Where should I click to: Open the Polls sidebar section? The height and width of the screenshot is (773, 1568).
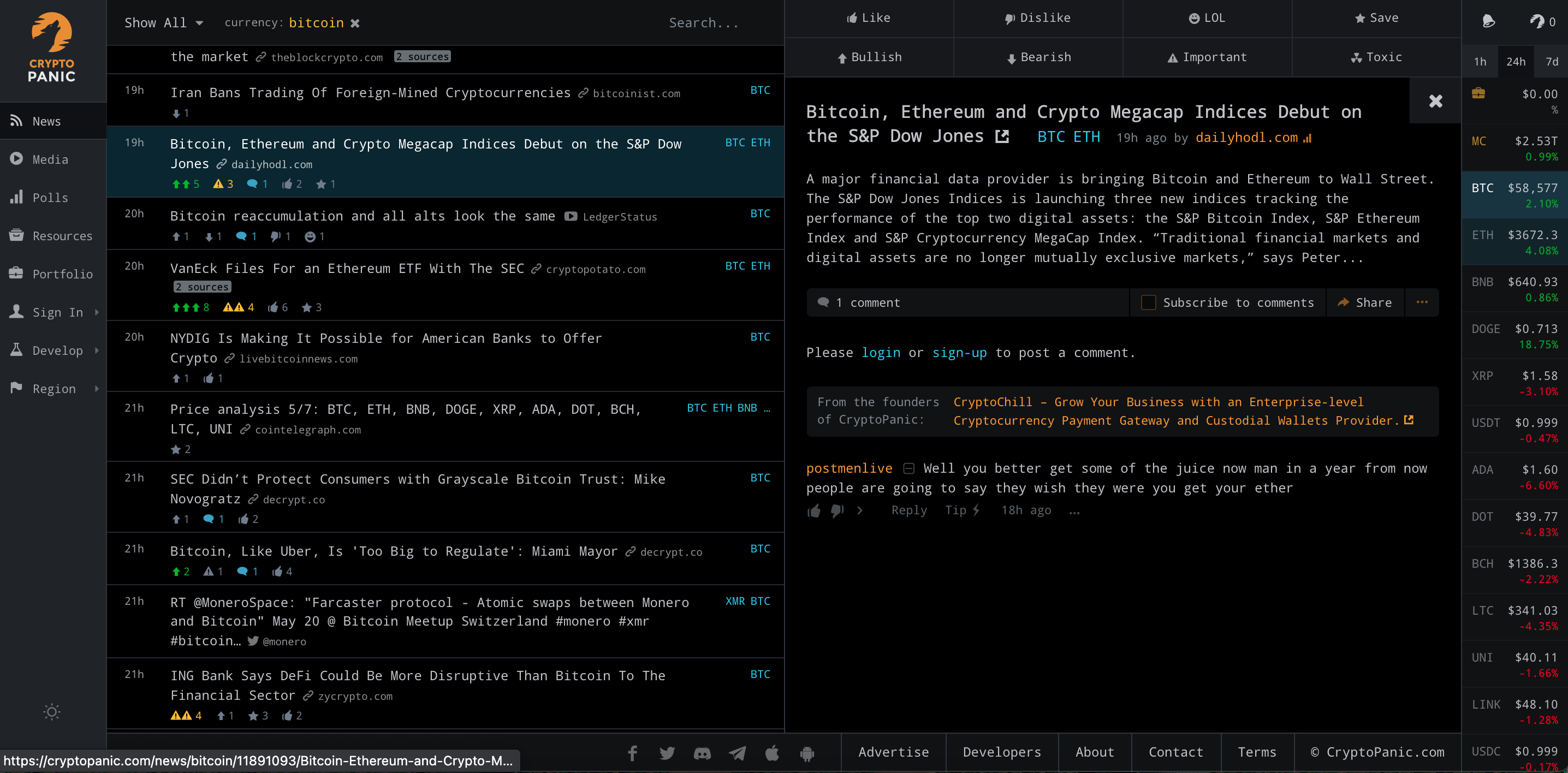[x=50, y=197]
